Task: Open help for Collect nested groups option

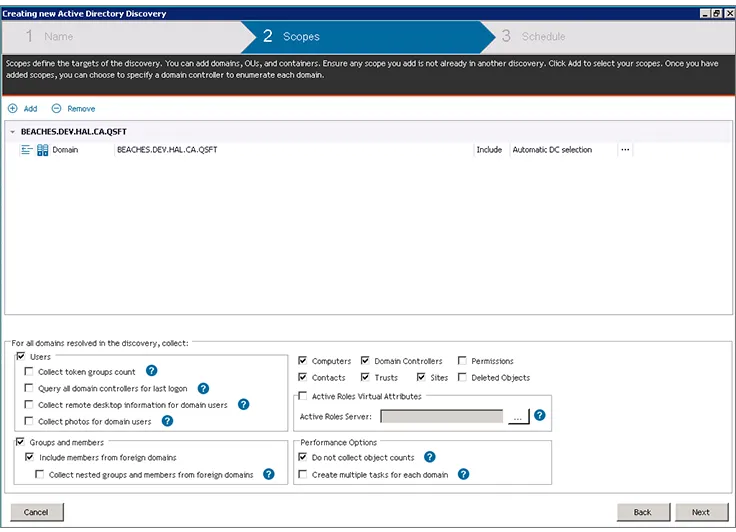Action: point(268,474)
